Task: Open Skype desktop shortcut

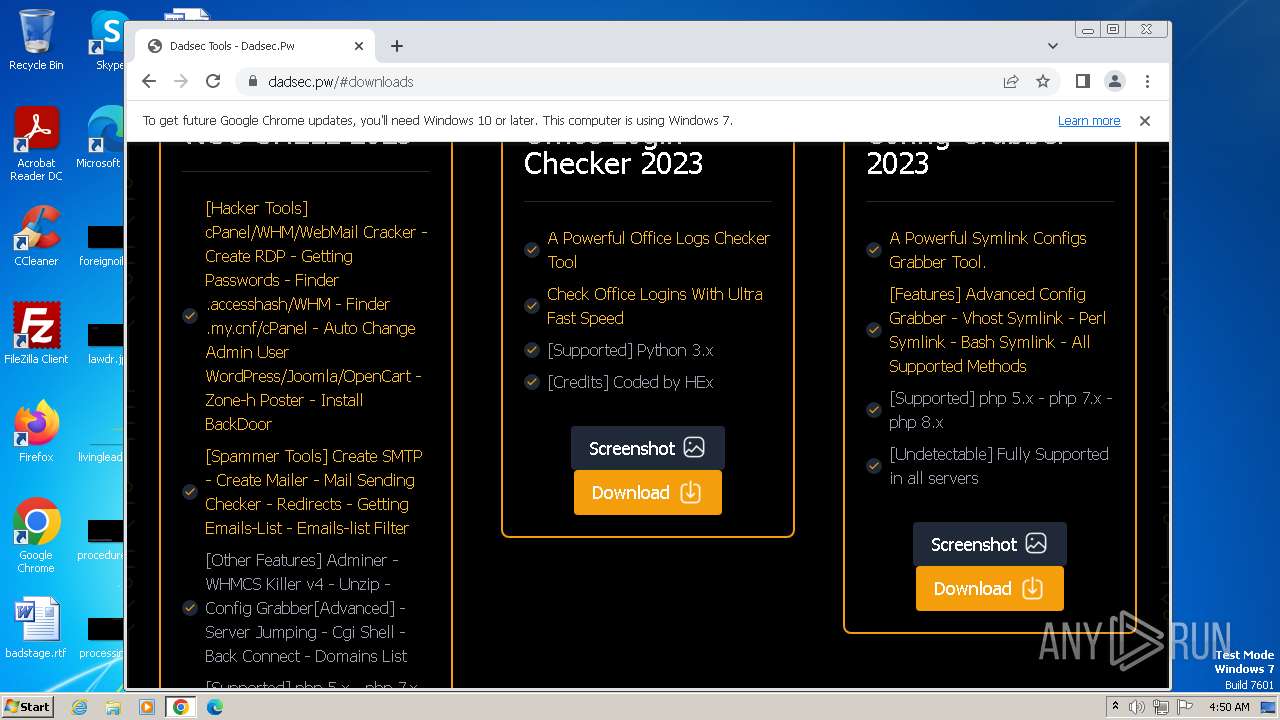Action: point(108,40)
